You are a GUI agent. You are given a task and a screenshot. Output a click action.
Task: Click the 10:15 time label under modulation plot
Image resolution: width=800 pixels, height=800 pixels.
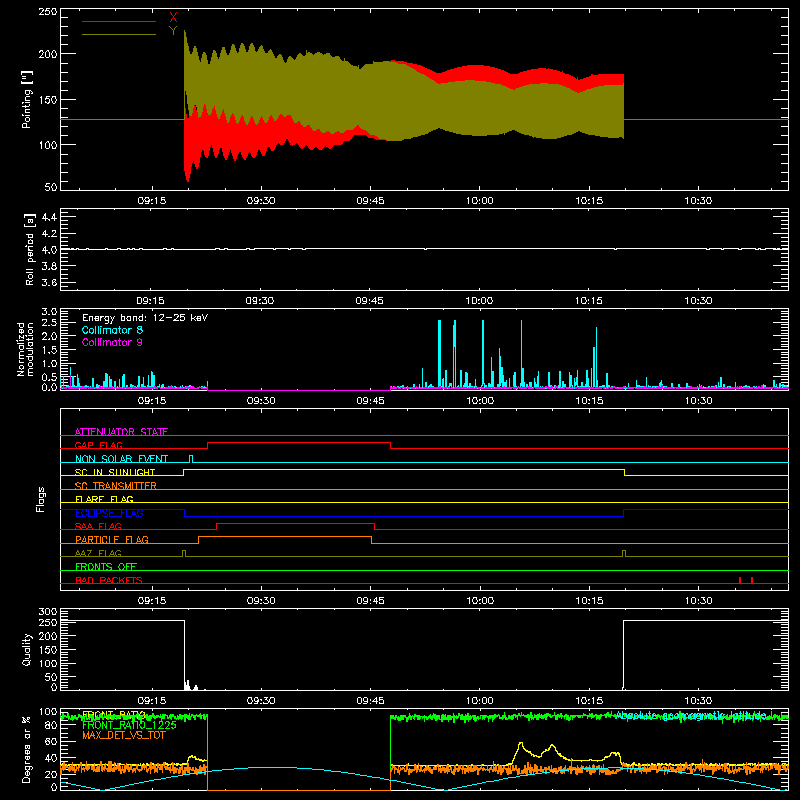click(589, 401)
